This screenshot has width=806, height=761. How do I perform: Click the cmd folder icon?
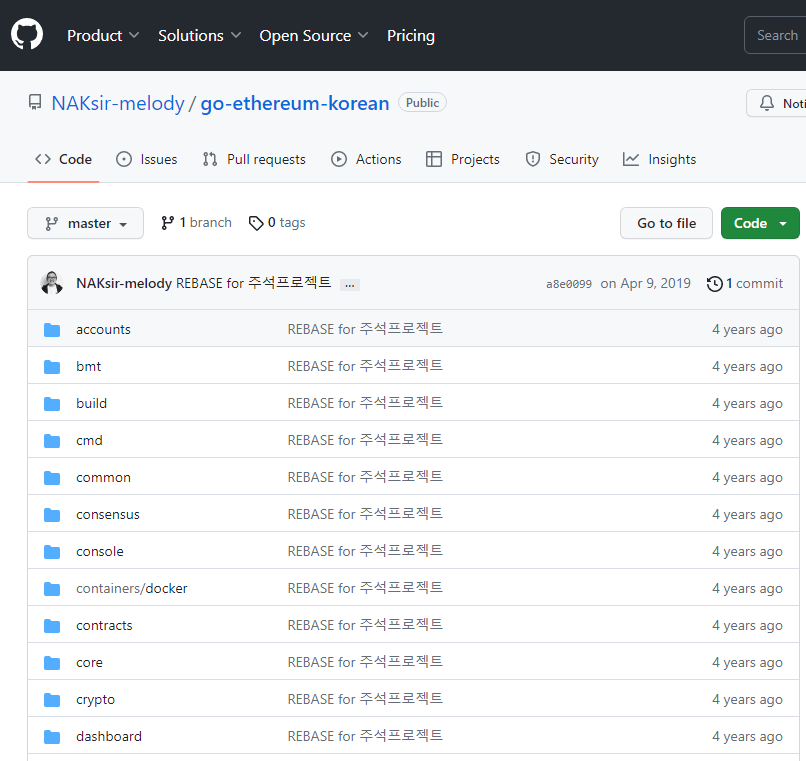52,441
